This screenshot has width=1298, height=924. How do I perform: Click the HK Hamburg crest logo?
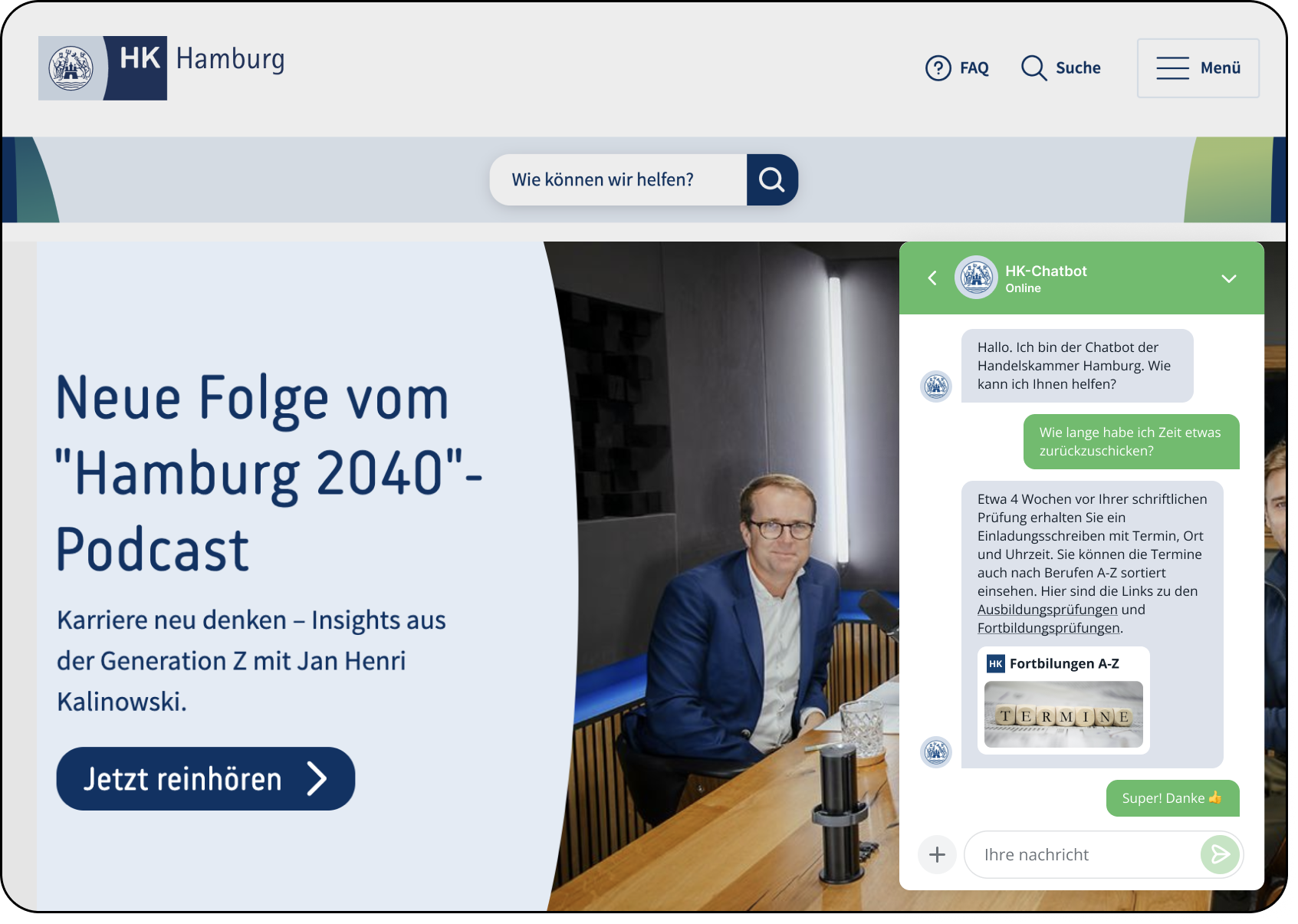(x=71, y=68)
